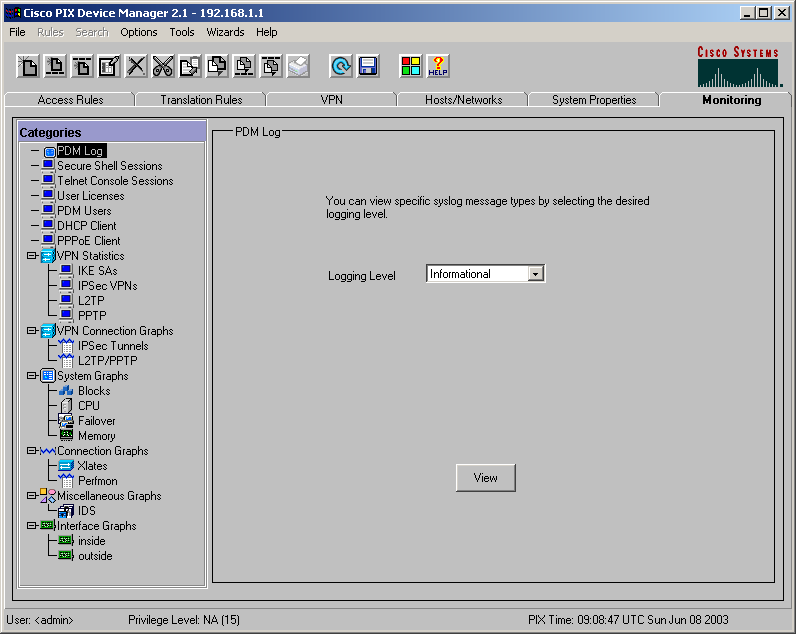Collapse the VPN Statistics tree node
Screen dimensions: 796x634
[x=31, y=256]
